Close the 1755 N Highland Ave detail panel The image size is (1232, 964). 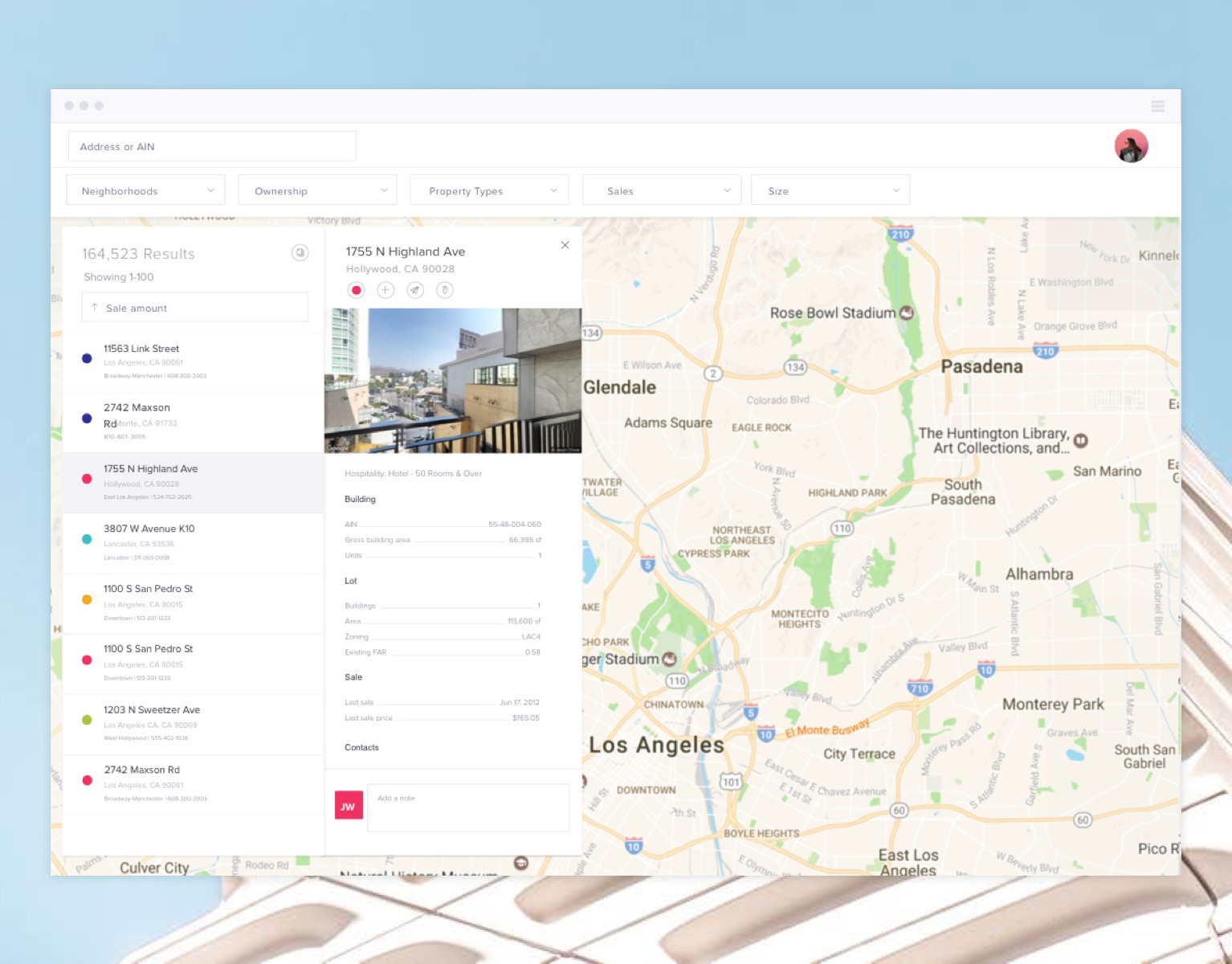565,245
